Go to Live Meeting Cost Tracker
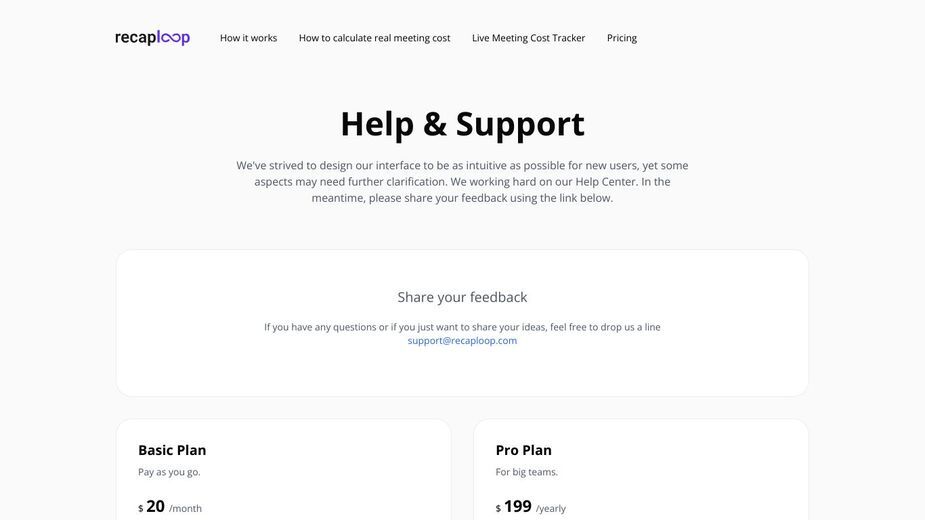925x520 pixels. click(x=528, y=38)
